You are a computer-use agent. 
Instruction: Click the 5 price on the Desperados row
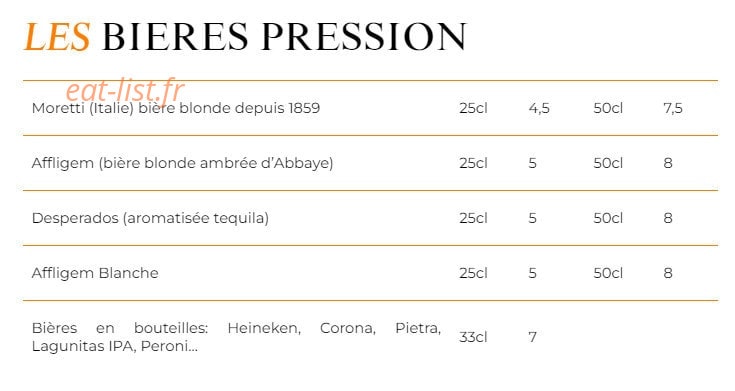tap(532, 218)
